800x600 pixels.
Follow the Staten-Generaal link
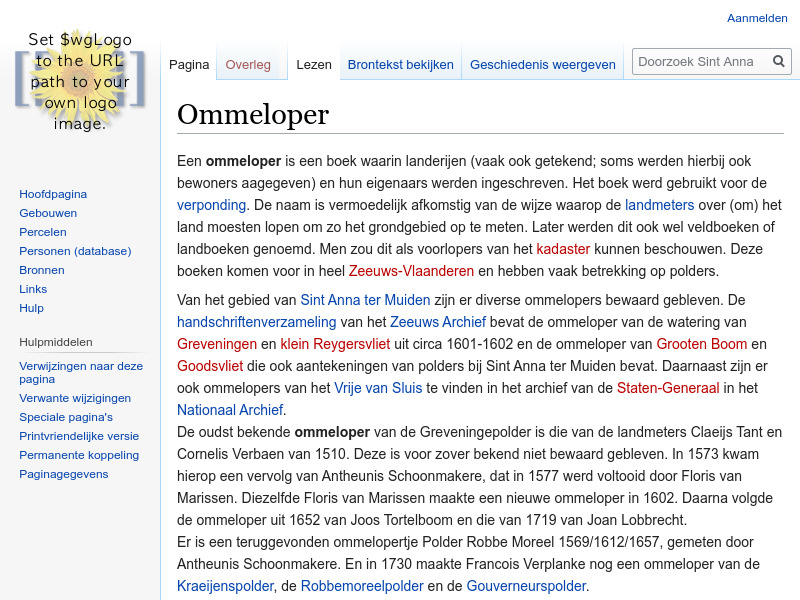coord(669,387)
